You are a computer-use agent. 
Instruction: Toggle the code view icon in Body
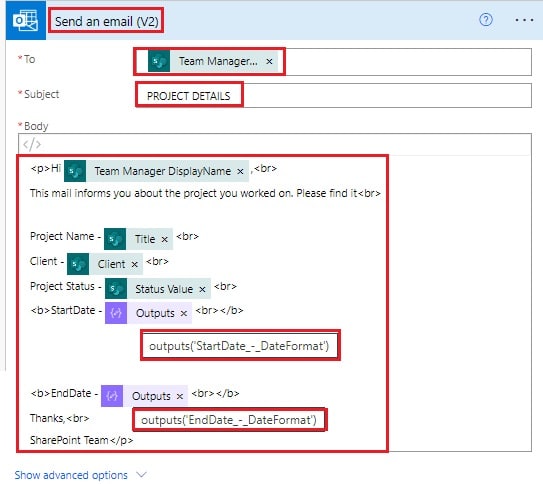coord(32,144)
